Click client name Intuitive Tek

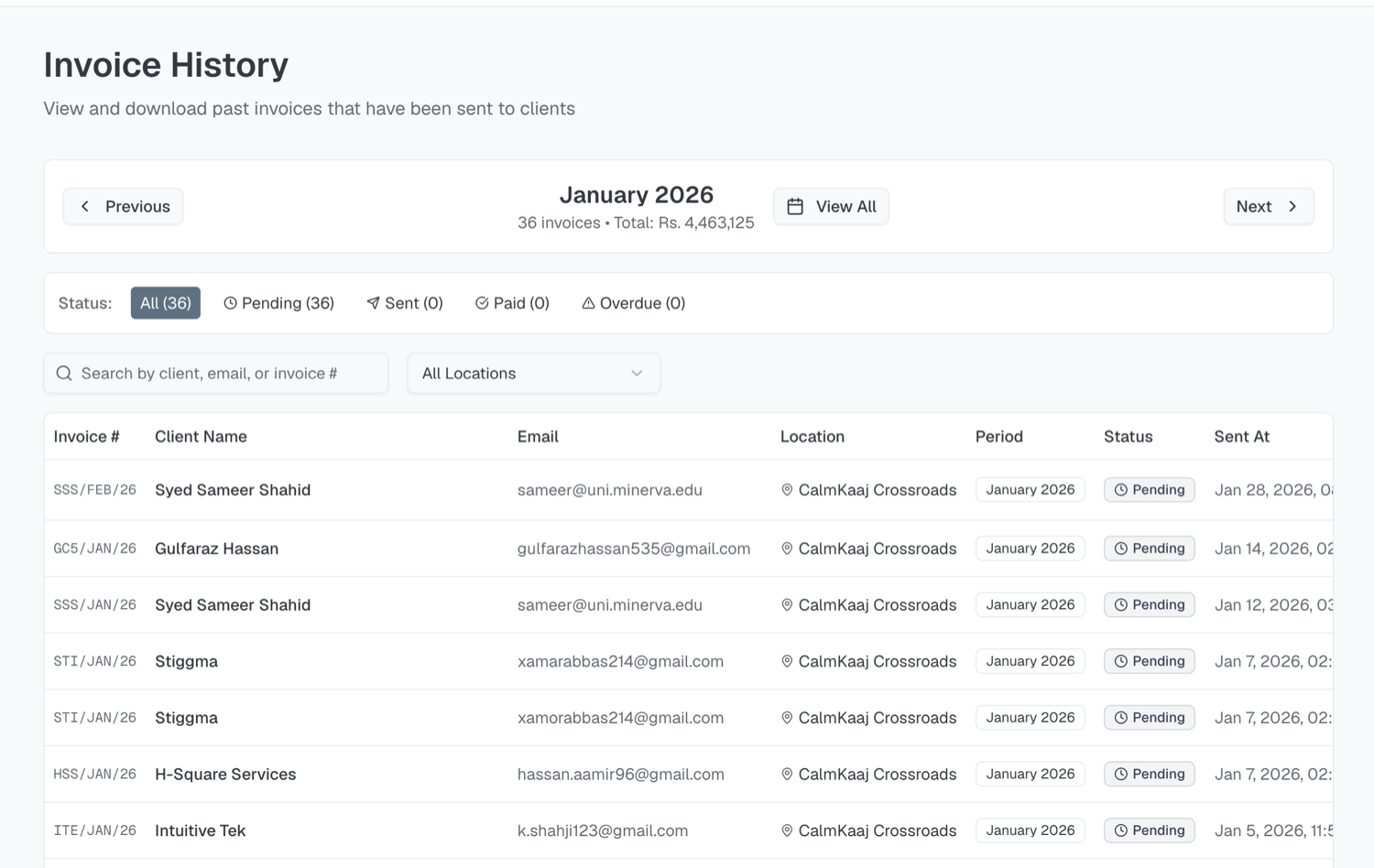[200, 830]
